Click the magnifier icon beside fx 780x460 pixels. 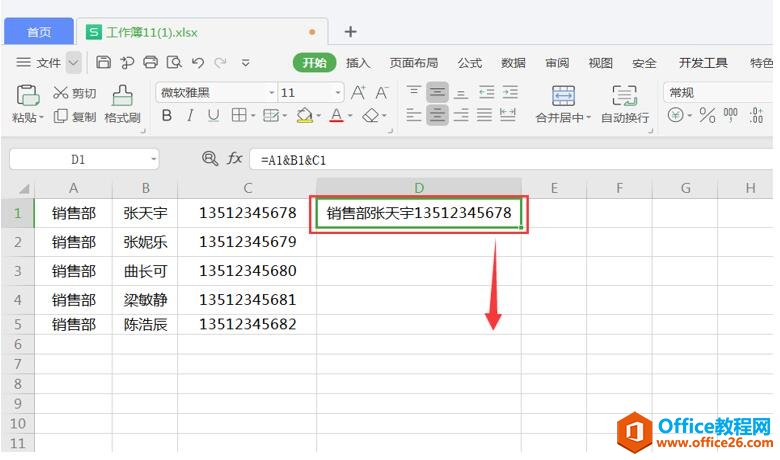tap(210, 159)
